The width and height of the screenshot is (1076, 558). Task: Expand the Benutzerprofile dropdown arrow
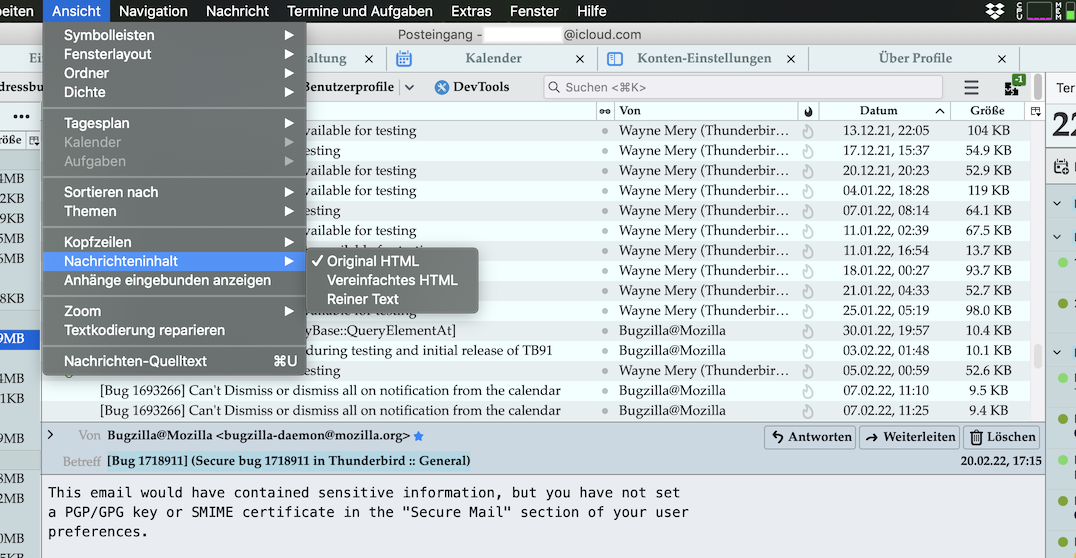click(x=409, y=87)
